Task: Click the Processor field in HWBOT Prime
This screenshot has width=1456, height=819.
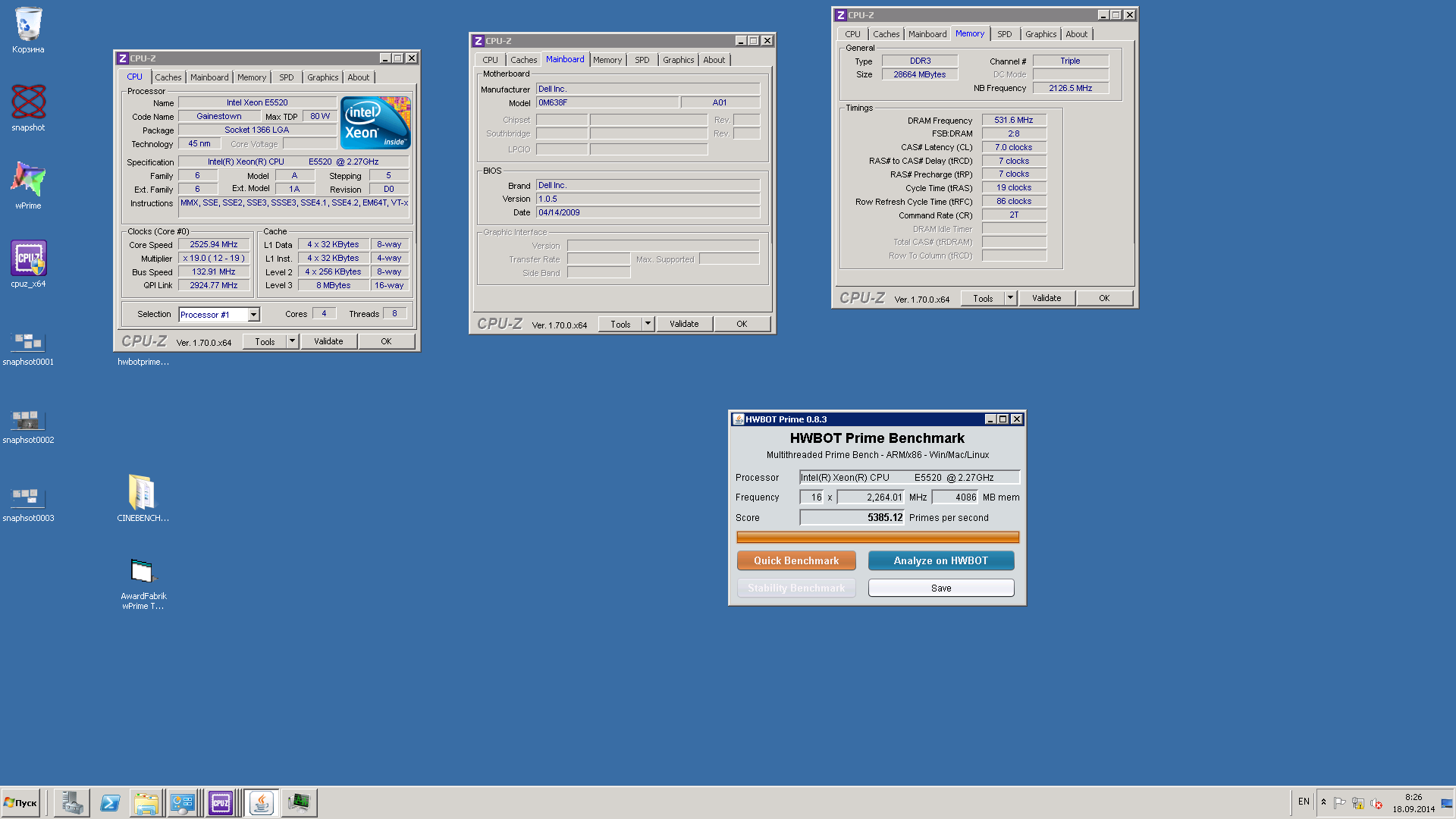Action: [x=909, y=478]
